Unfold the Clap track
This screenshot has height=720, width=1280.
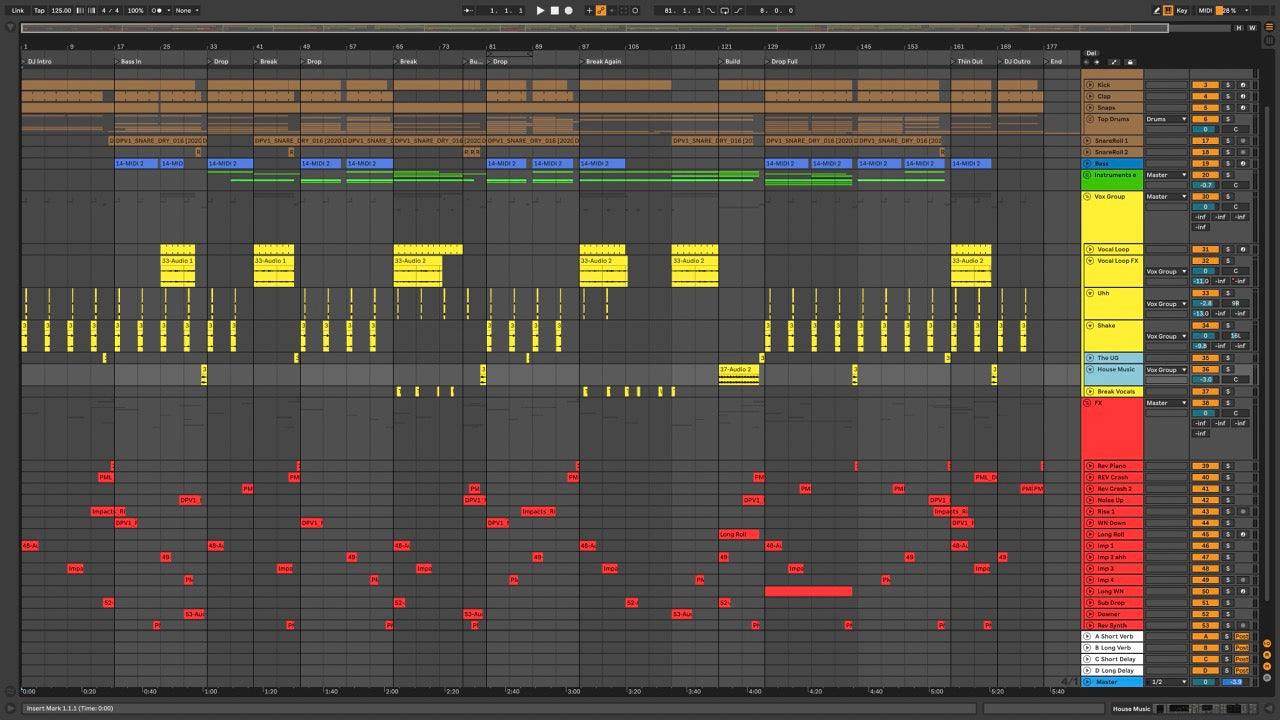(x=1089, y=96)
